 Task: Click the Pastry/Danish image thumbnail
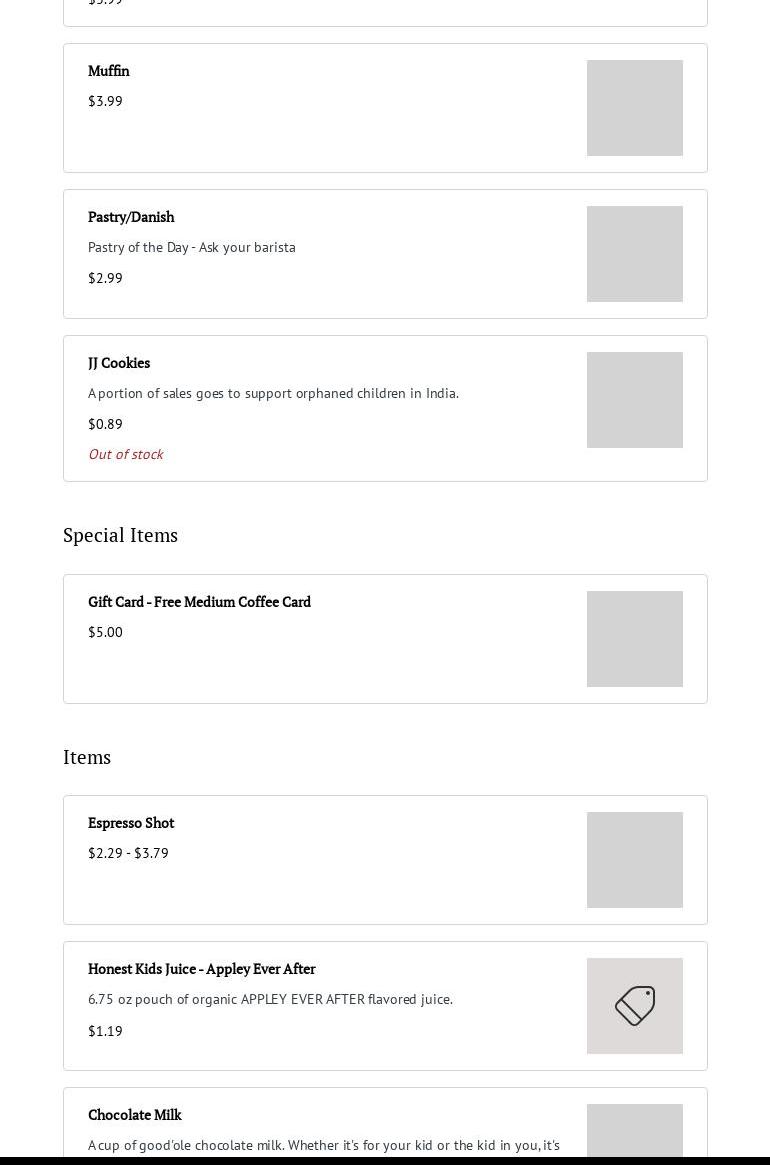tap(635, 254)
